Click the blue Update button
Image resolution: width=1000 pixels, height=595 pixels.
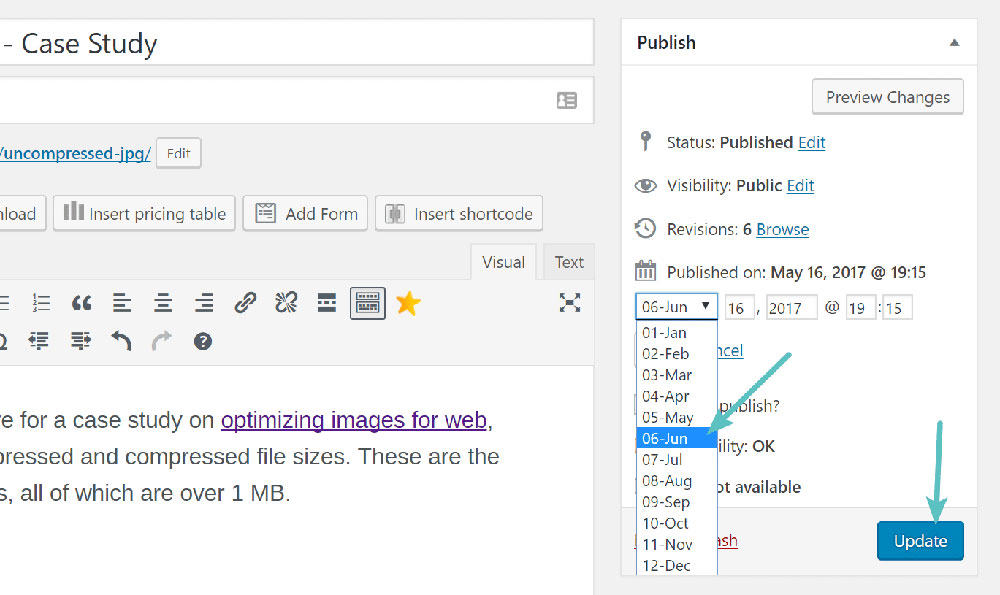click(920, 541)
